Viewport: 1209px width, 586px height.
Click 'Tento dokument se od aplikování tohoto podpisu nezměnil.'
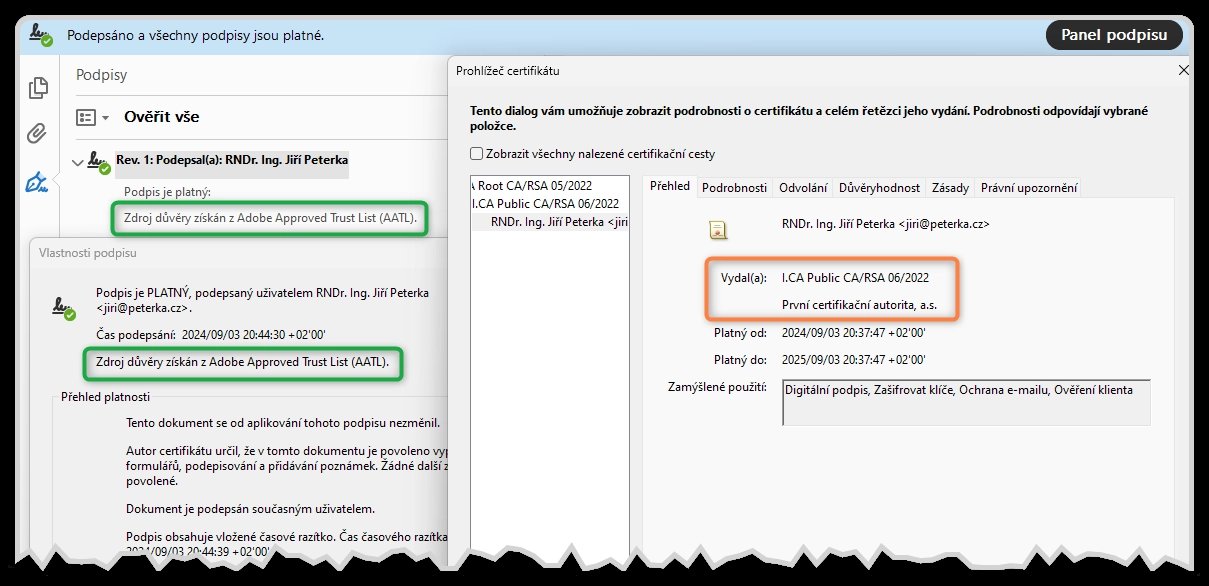coord(283,422)
